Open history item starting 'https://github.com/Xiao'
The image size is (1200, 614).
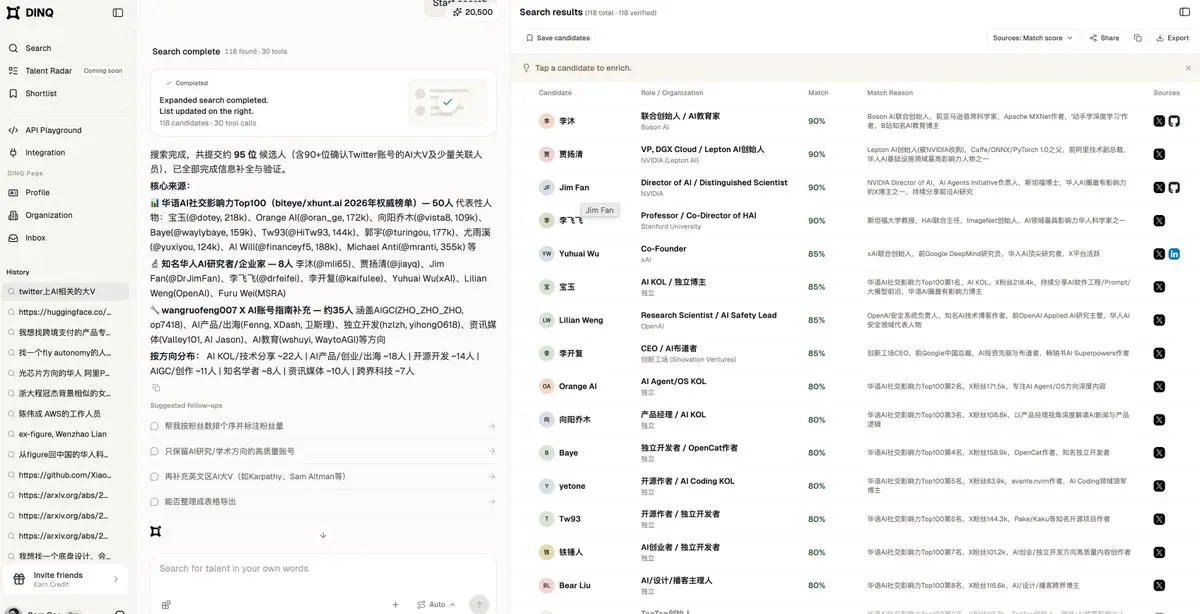coord(65,475)
